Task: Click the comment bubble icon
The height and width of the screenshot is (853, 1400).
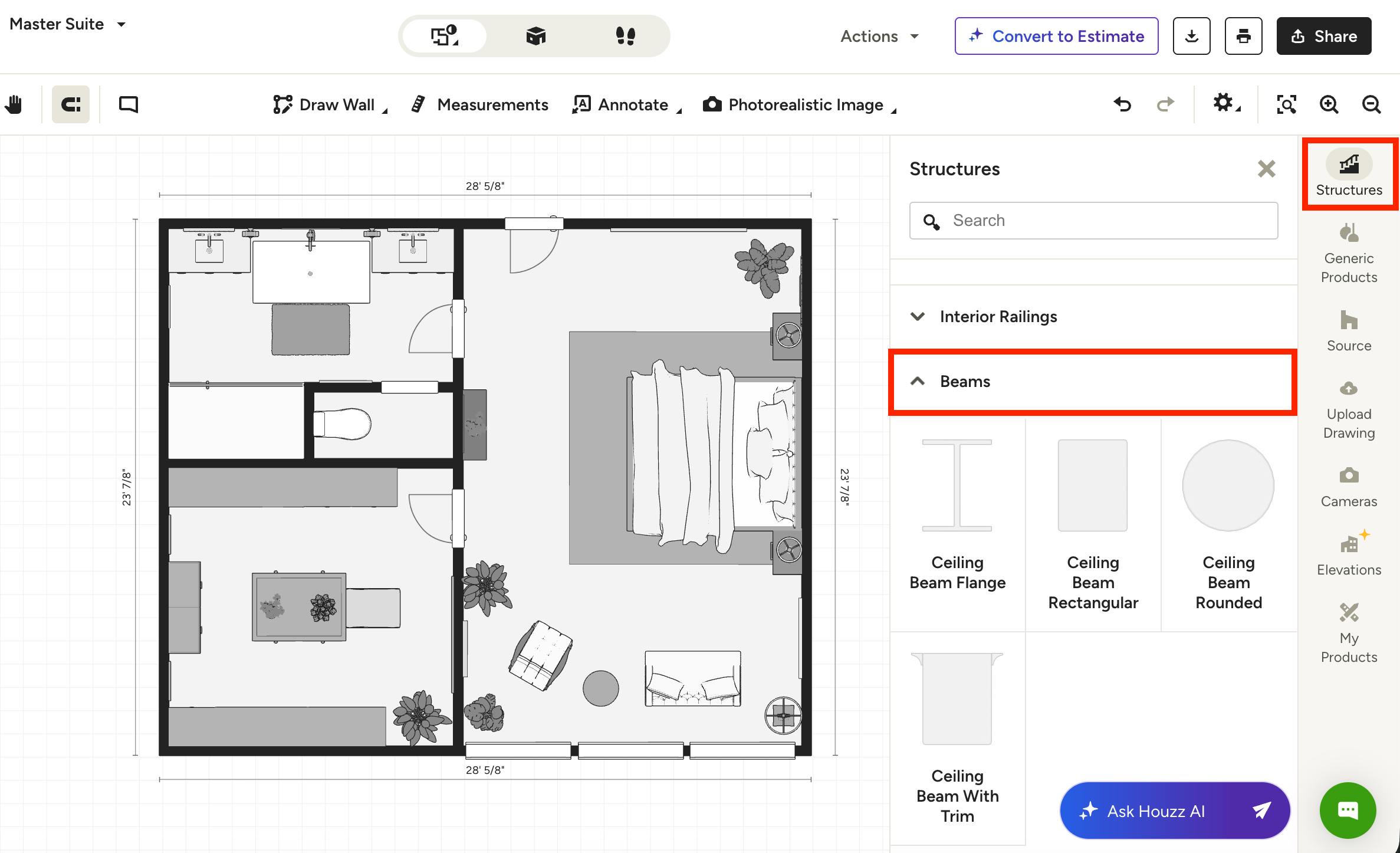Action: coord(128,104)
